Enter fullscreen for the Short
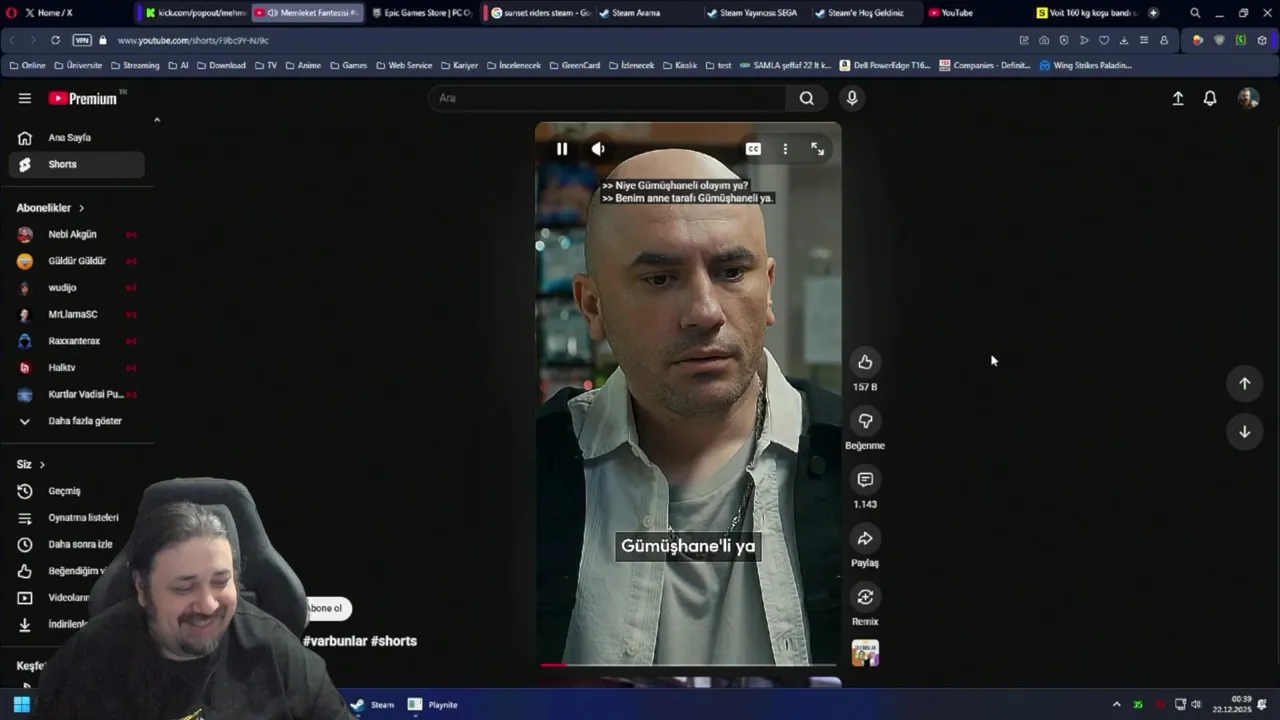Viewport: 1280px width, 720px height. (817, 149)
